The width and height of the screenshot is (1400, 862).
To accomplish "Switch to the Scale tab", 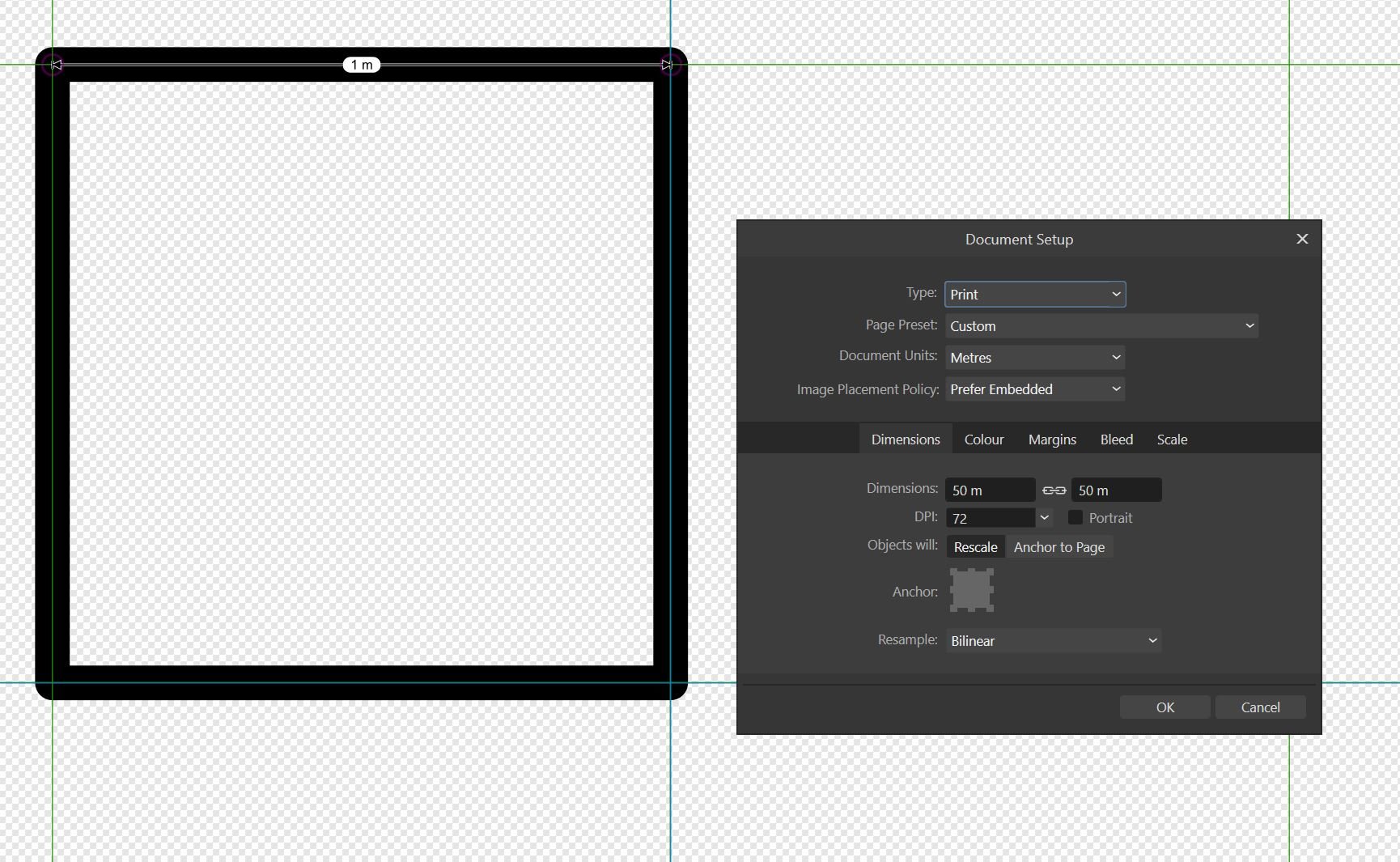I will (1172, 439).
